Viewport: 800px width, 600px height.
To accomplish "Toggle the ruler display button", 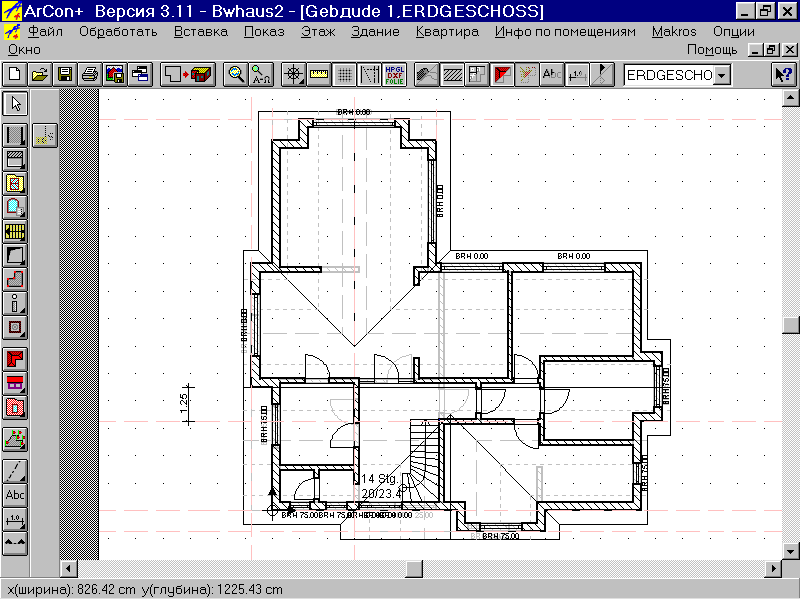I will click(320, 74).
